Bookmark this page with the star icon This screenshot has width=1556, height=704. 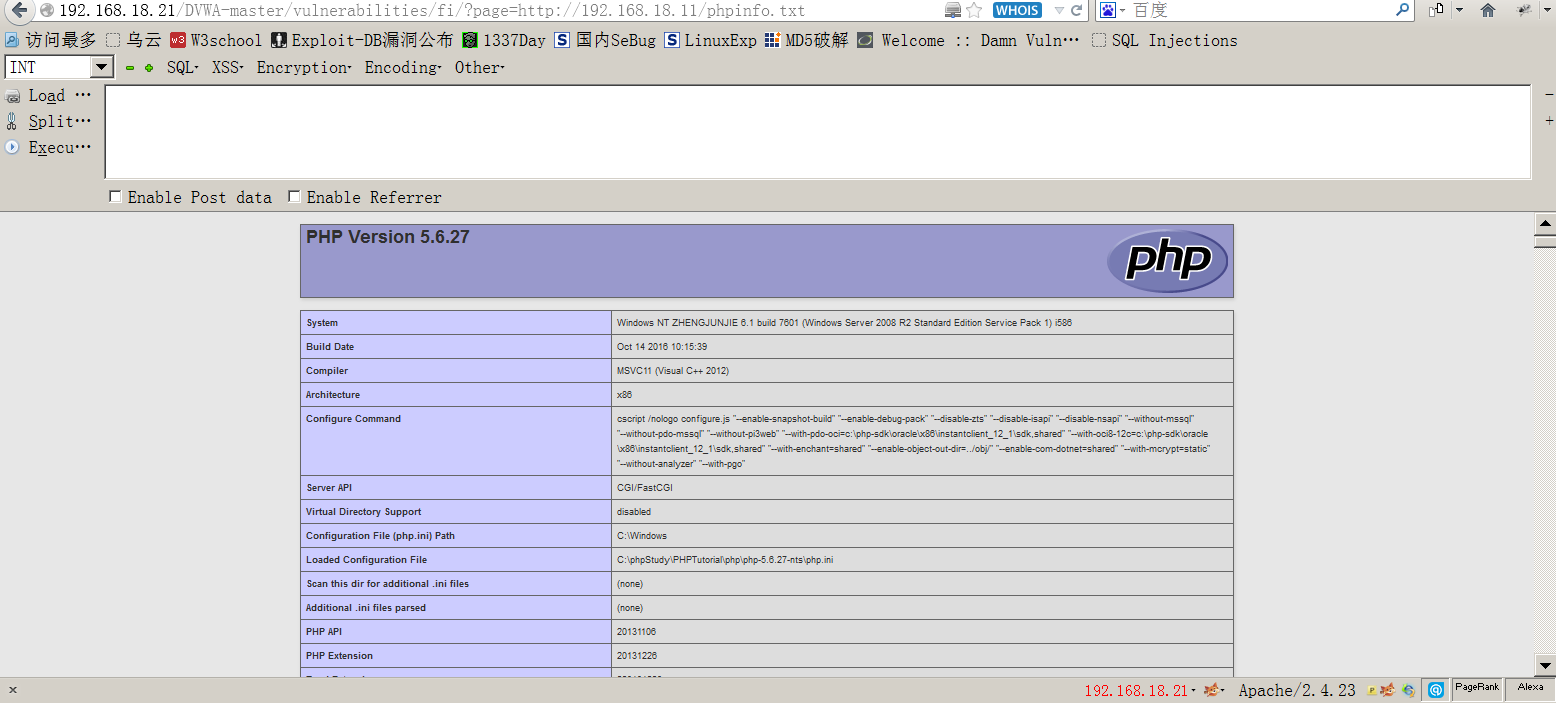click(x=974, y=10)
